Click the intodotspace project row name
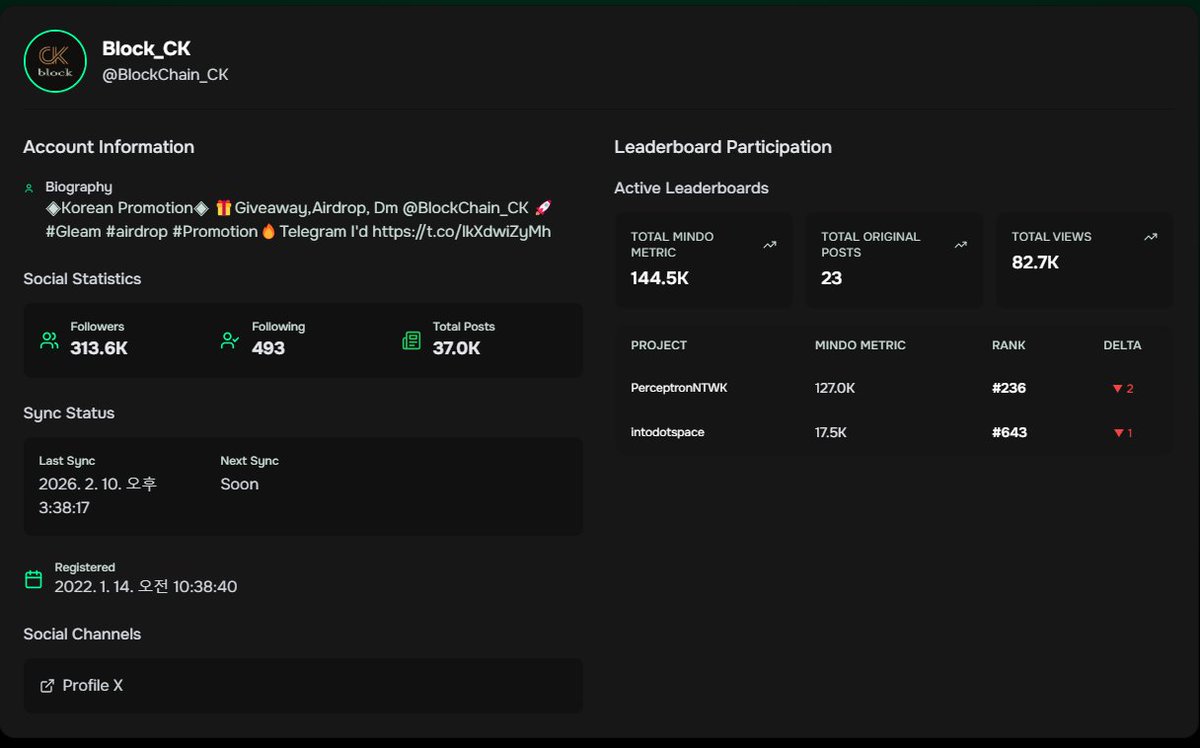Viewport: 1200px width, 748px height. coord(667,433)
